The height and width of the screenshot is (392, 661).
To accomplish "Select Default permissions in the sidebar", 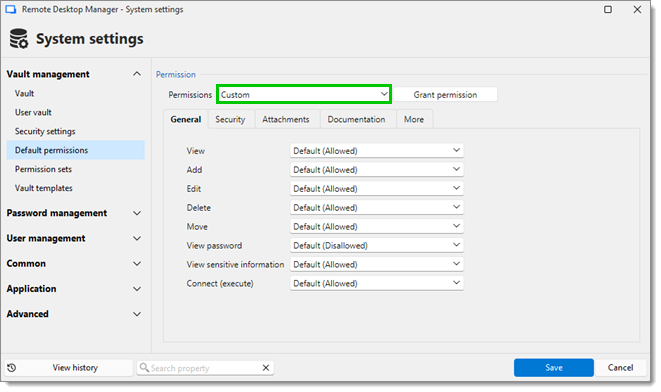I will click(x=75, y=150).
